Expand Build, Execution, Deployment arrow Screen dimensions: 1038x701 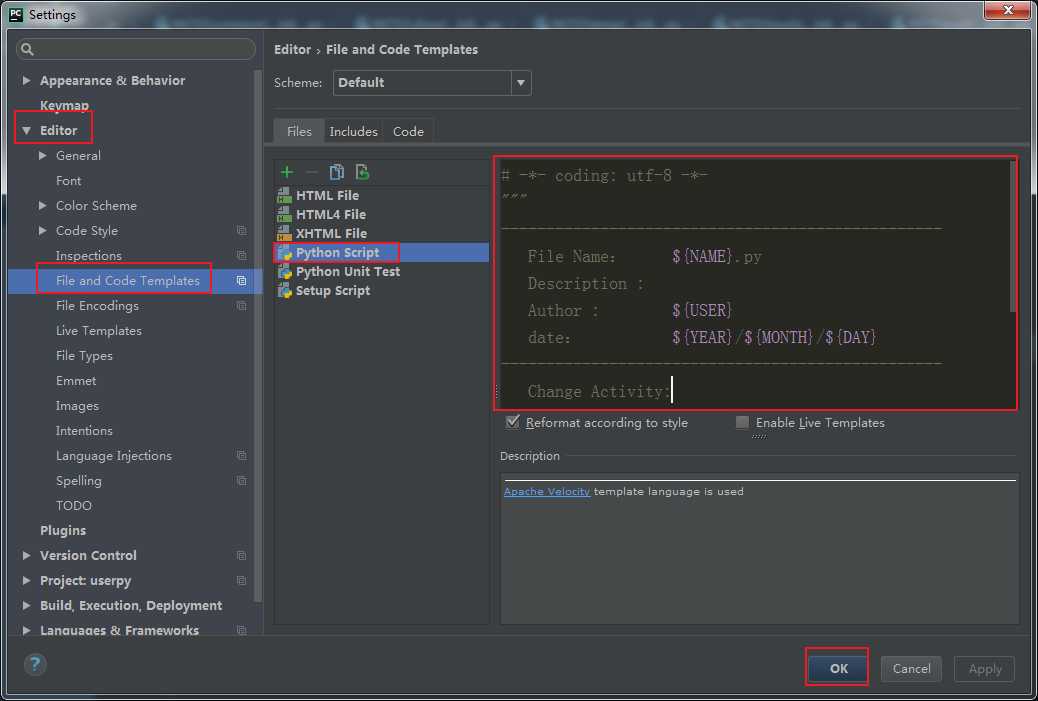pos(26,606)
